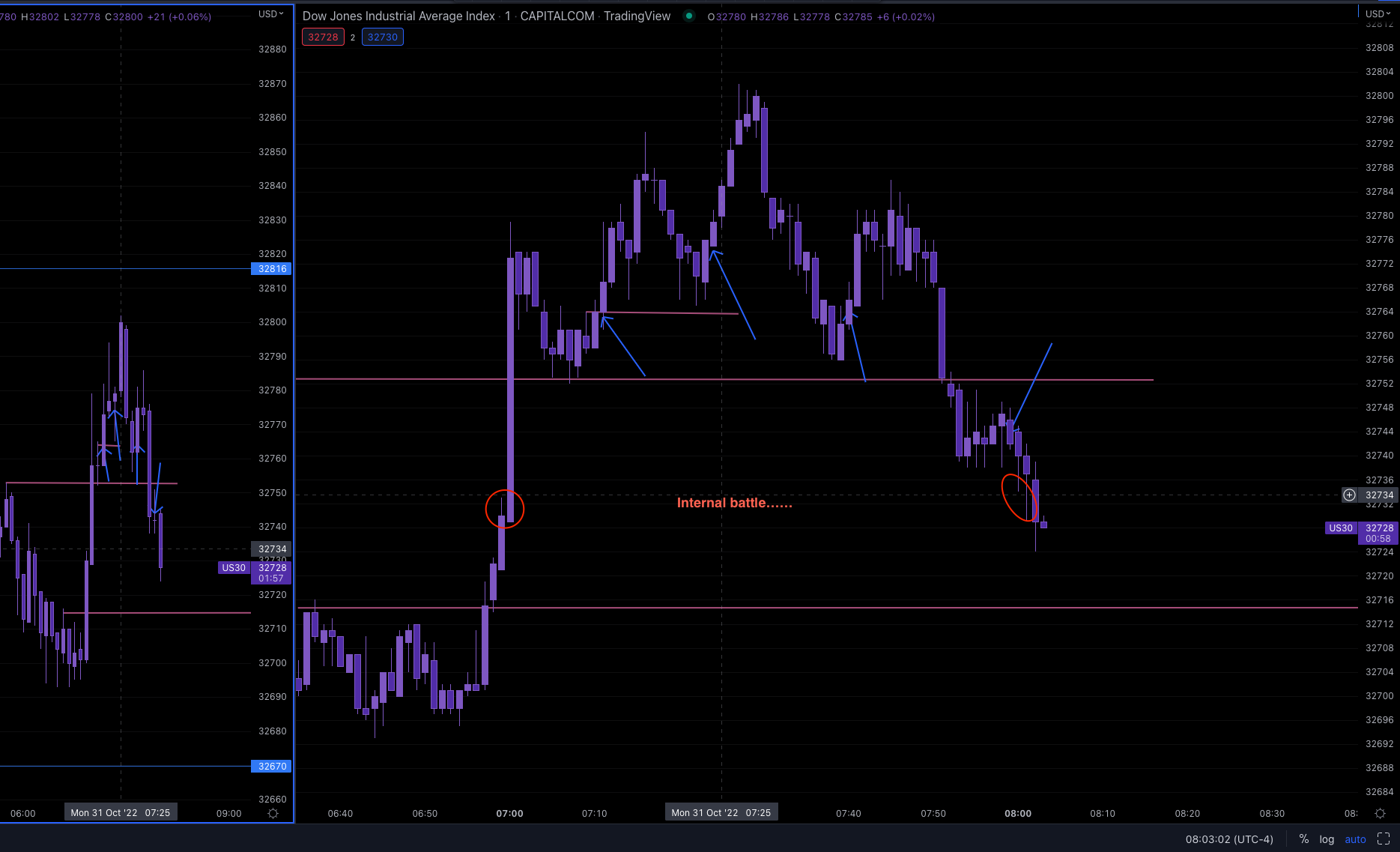
Task: Open the timezone menu showing UTC-4
Action: pos(1228,839)
